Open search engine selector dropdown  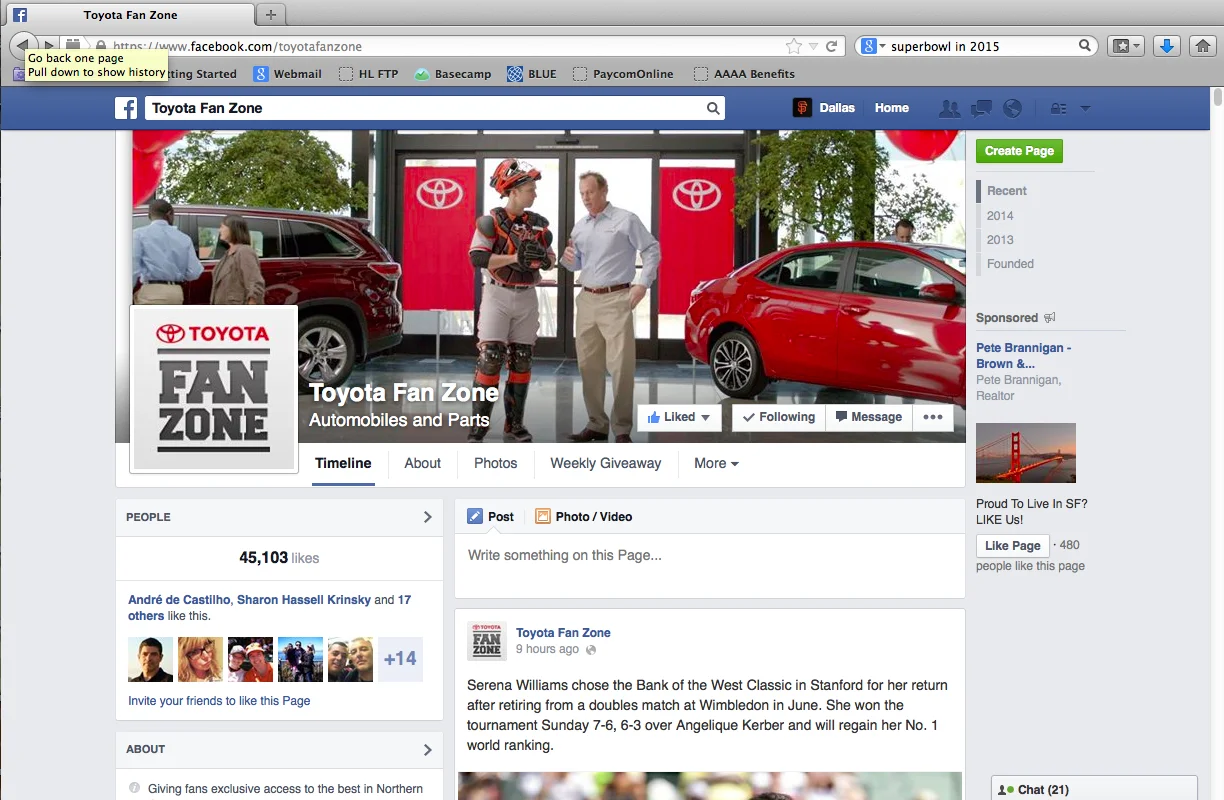872,46
